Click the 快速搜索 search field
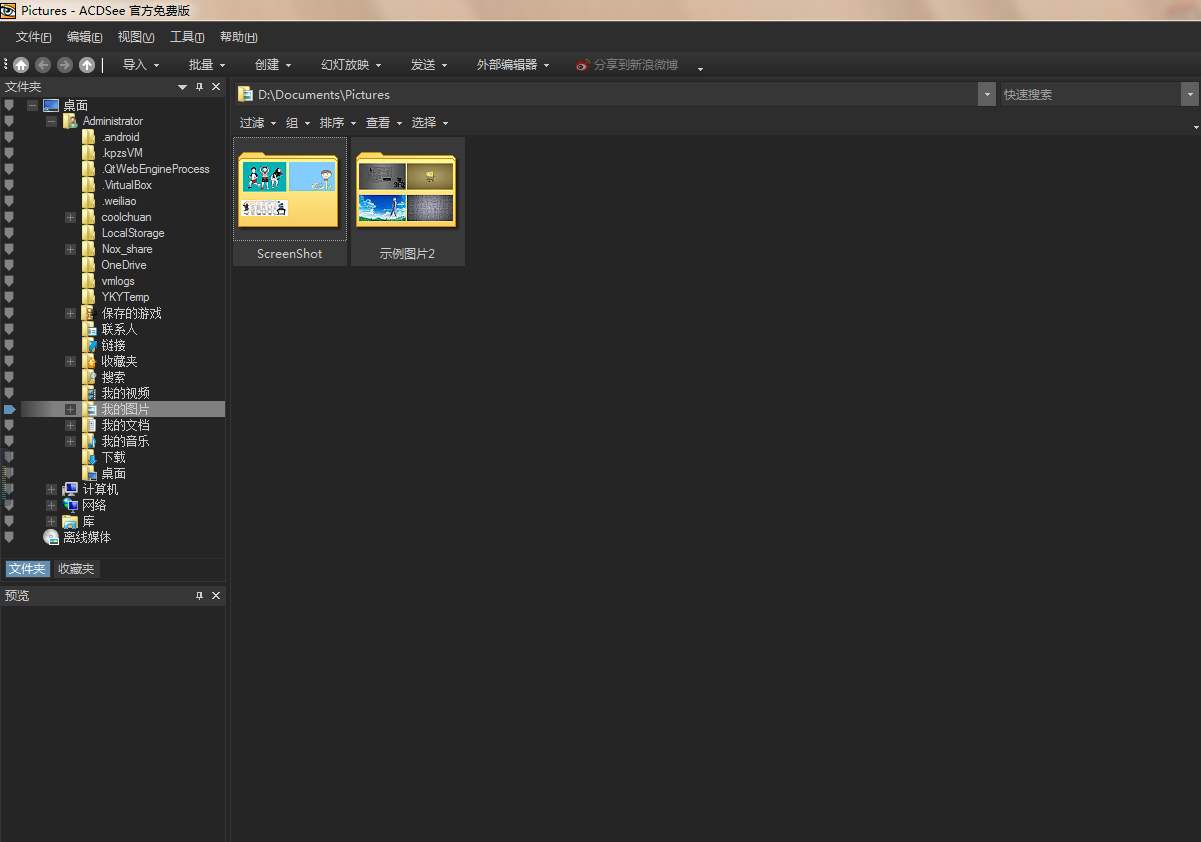 (x=1090, y=94)
